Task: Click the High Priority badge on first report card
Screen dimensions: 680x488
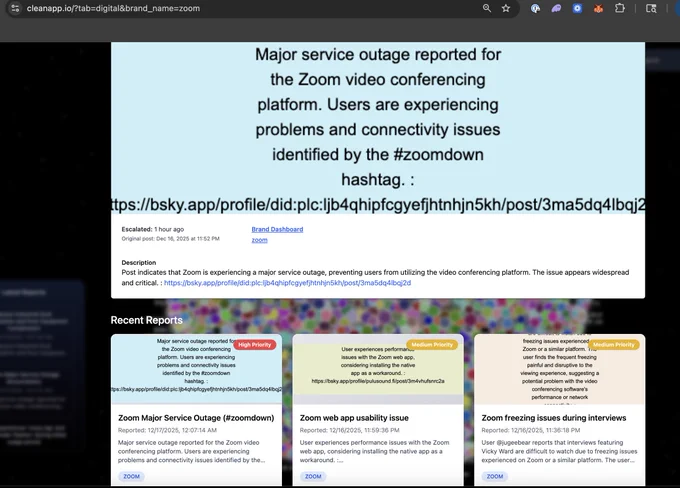Action: point(255,345)
